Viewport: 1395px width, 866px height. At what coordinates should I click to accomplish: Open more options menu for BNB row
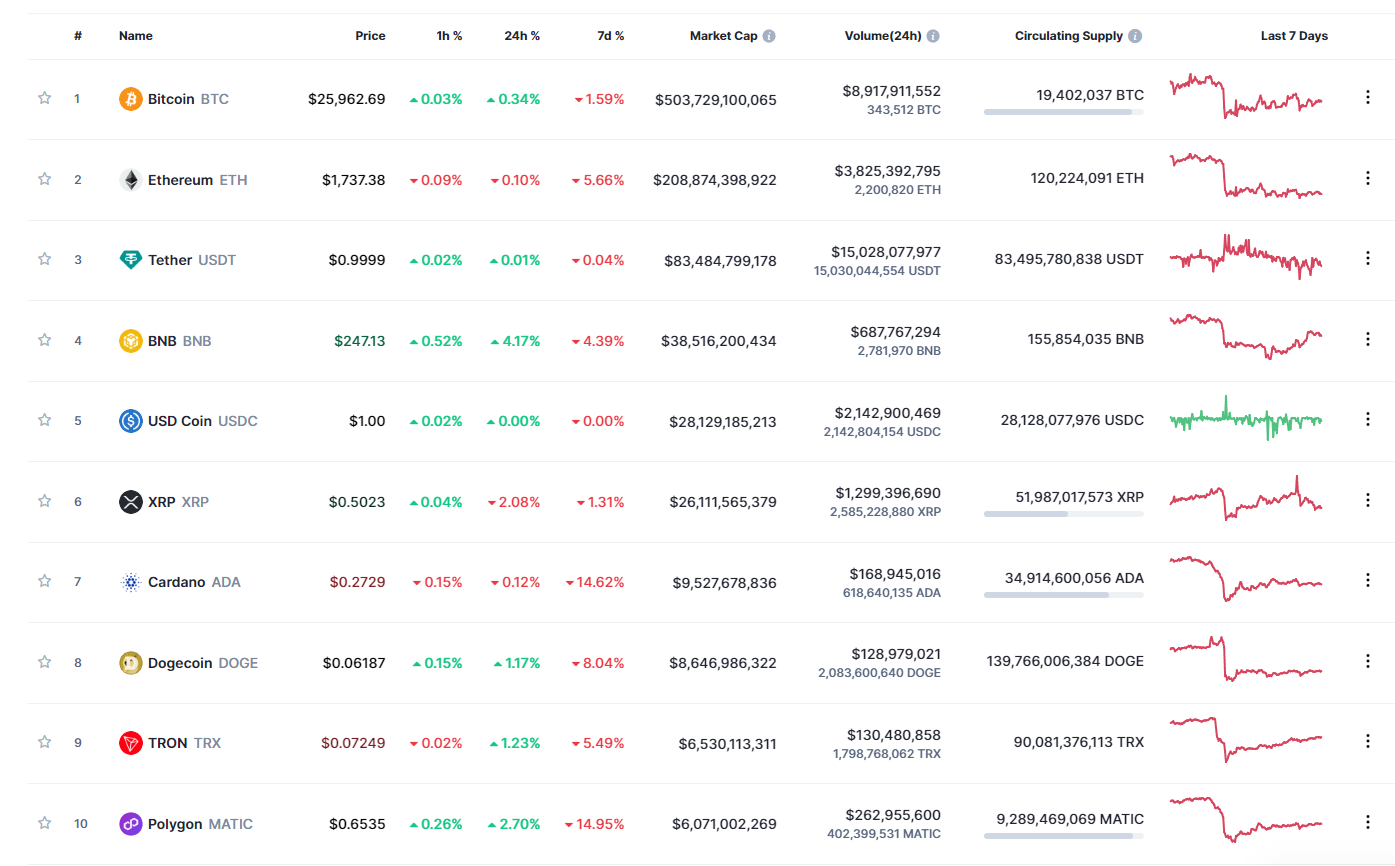tap(1367, 339)
